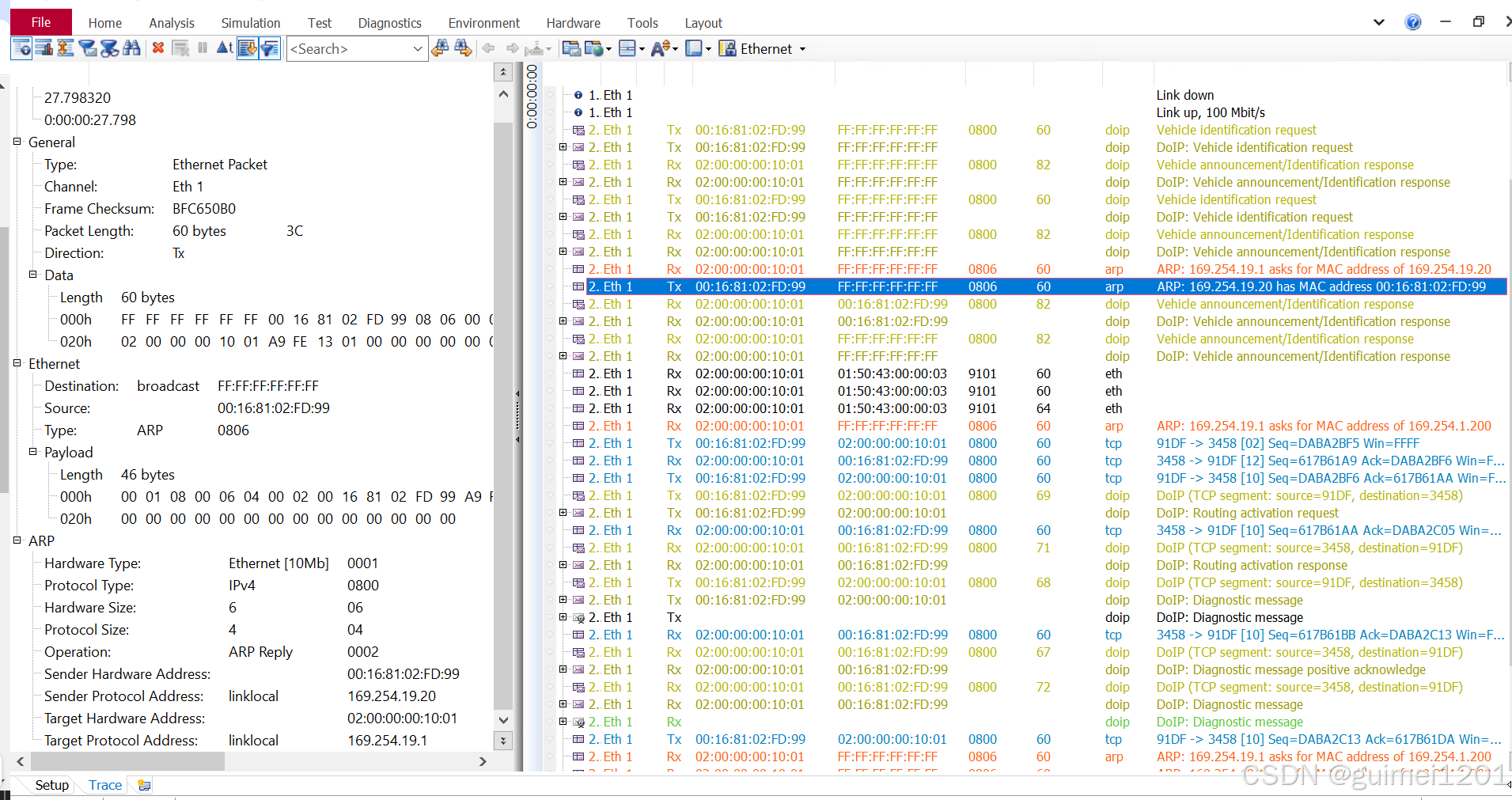
Task: Open the Diagnostics menu
Action: [389, 23]
